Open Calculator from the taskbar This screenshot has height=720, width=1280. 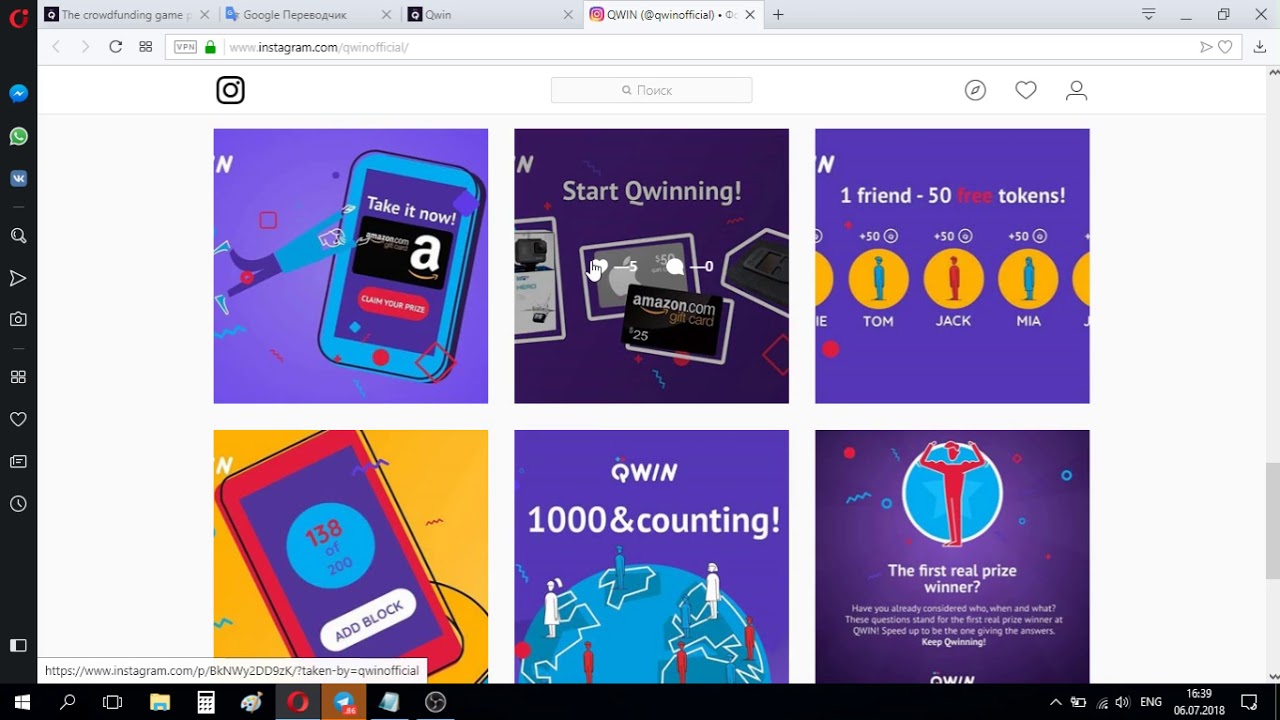coord(206,702)
